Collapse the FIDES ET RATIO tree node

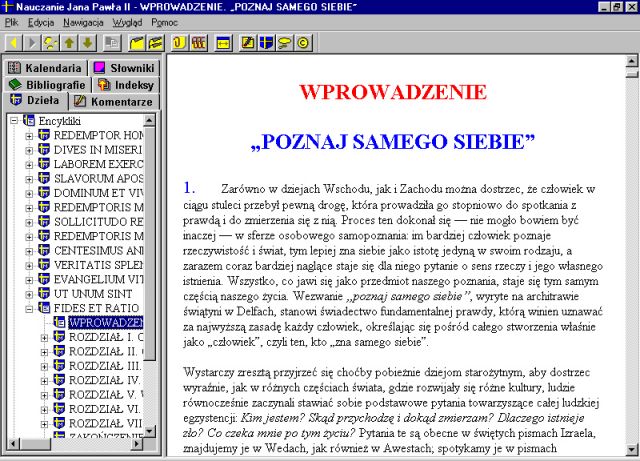tap(29, 309)
